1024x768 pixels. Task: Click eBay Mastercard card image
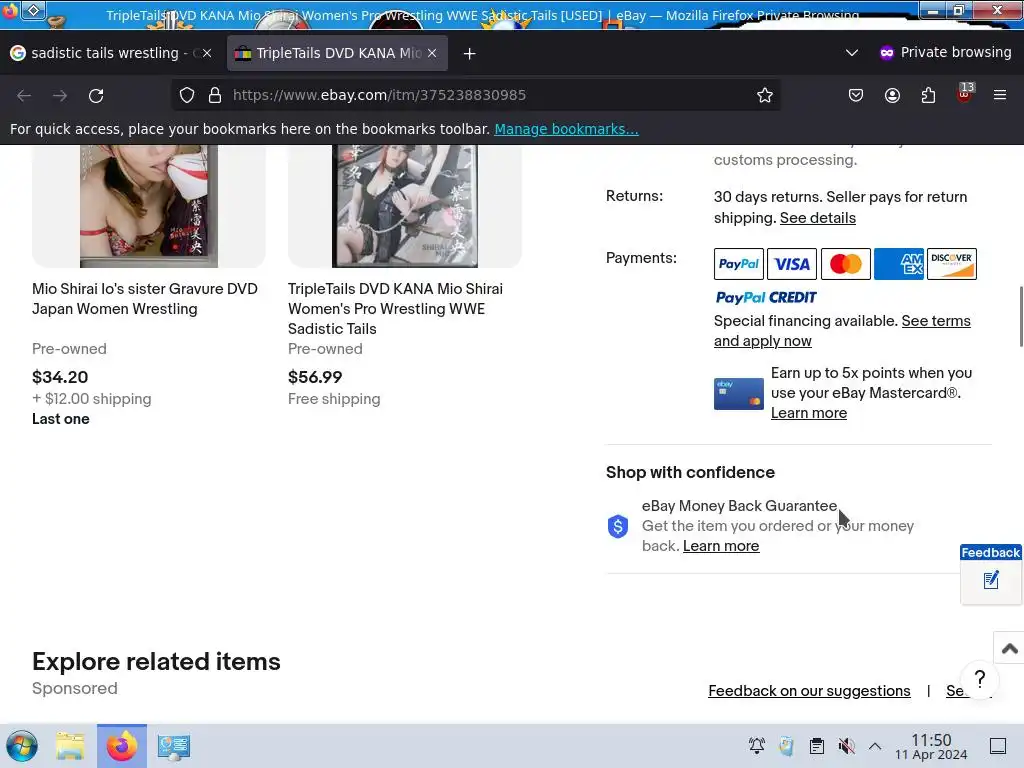[x=739, y=394]
